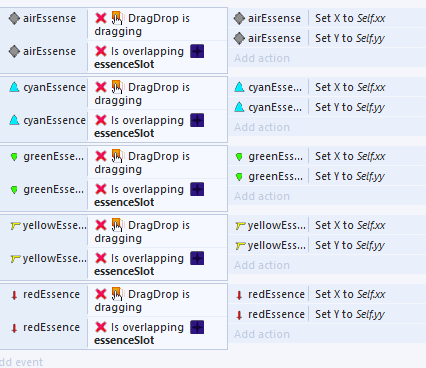Viewport: 426px width, 368px height.
Task: Select redEssence Set X to Self.xx action
Action: tap(327, 295)
